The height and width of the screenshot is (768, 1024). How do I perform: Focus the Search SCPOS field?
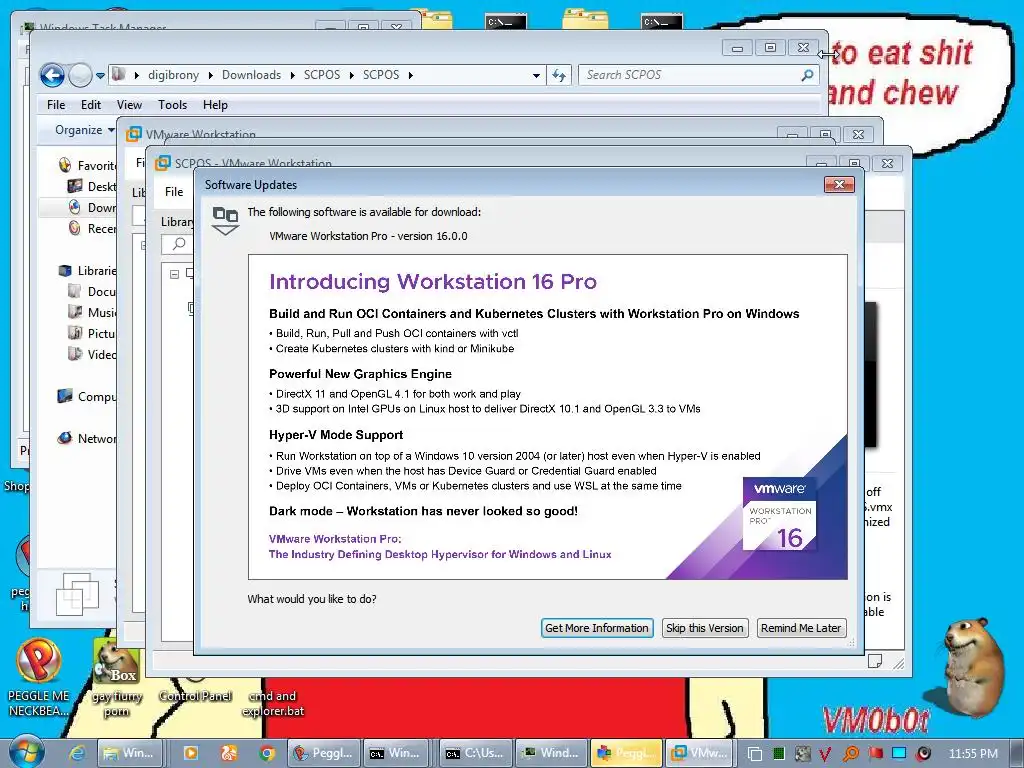pos(689,75)
